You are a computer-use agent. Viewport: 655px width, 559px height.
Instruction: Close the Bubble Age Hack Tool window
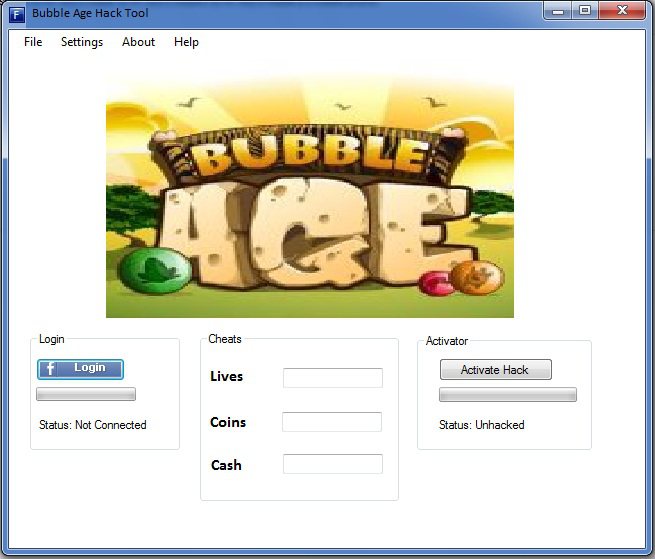622,11
